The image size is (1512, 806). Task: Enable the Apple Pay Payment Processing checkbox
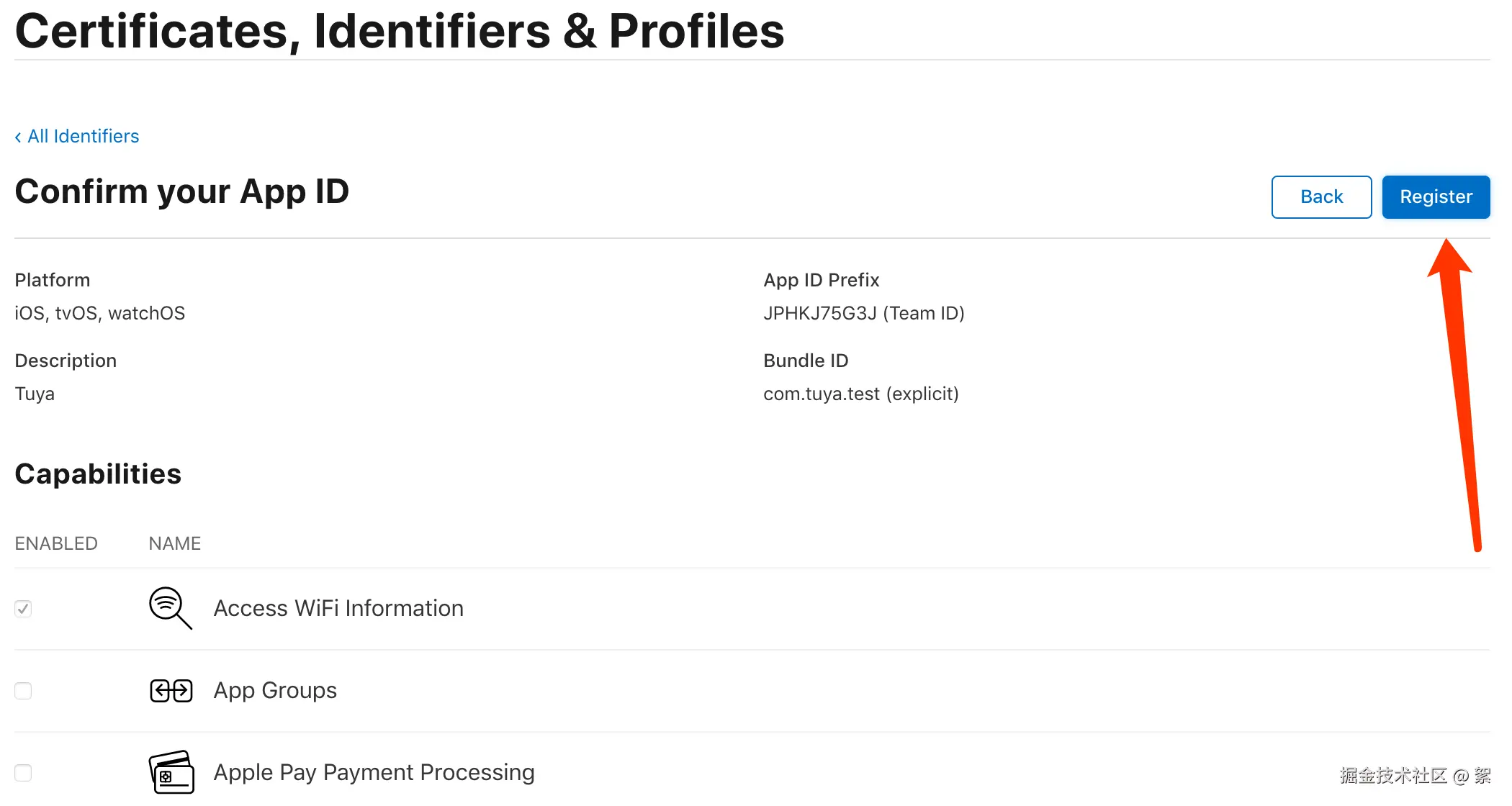click(x=23, y=773)
